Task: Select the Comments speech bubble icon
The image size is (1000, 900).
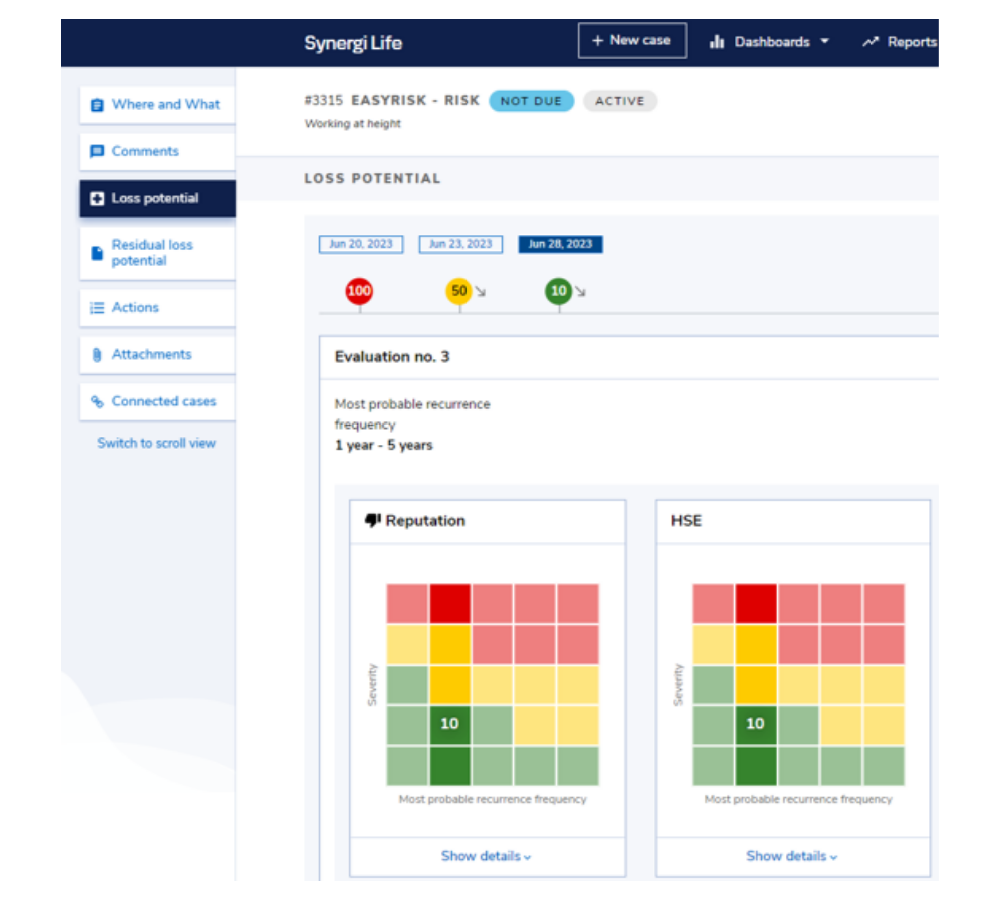Action: [x=96, y=151]
